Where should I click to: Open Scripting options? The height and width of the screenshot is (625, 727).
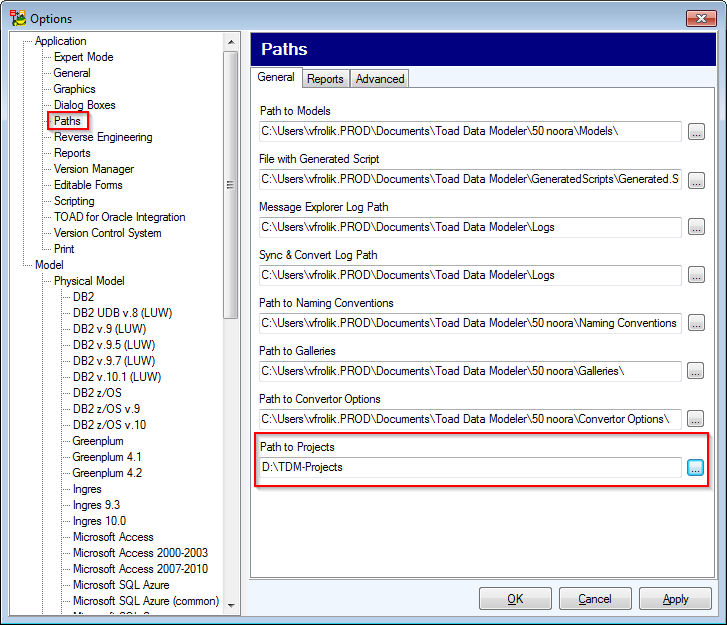[74, 201]
